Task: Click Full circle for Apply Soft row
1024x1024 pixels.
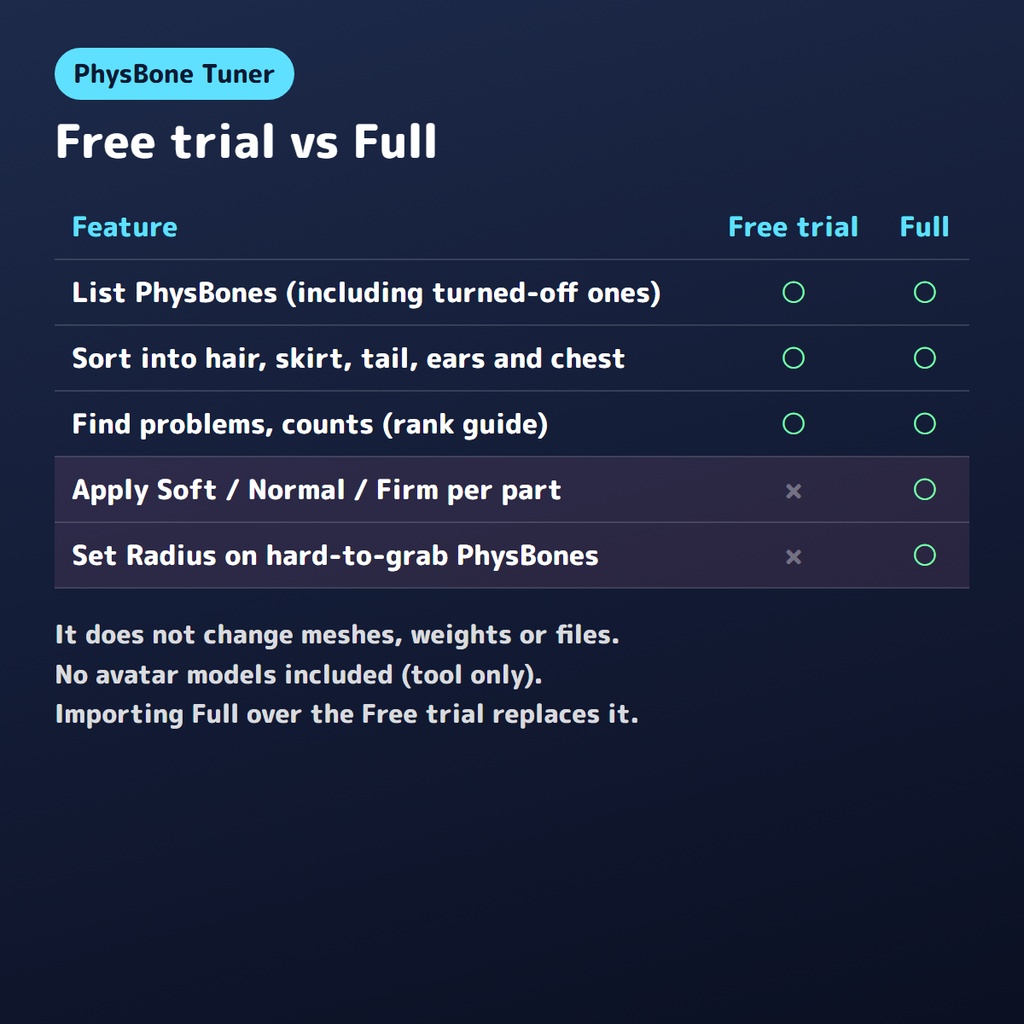Action: (925, 489)
